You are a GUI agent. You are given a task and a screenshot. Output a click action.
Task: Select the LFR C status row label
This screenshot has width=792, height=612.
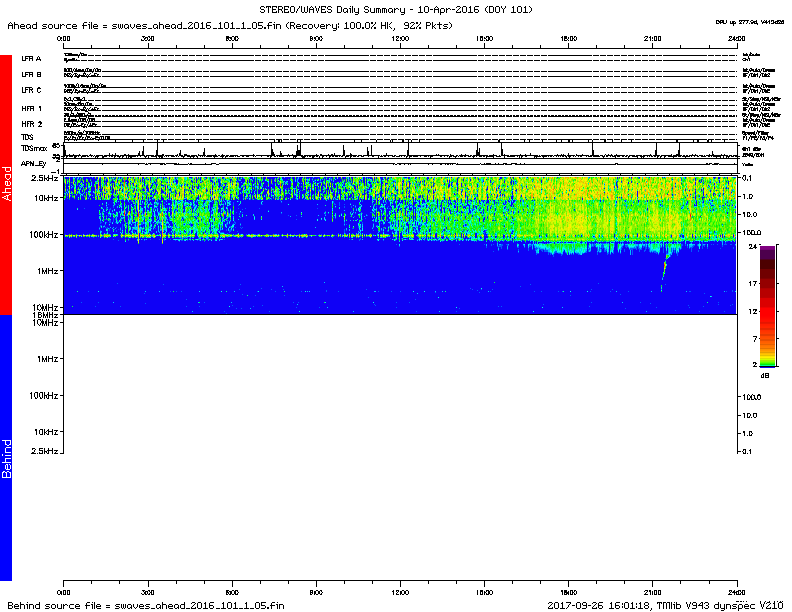32,90
